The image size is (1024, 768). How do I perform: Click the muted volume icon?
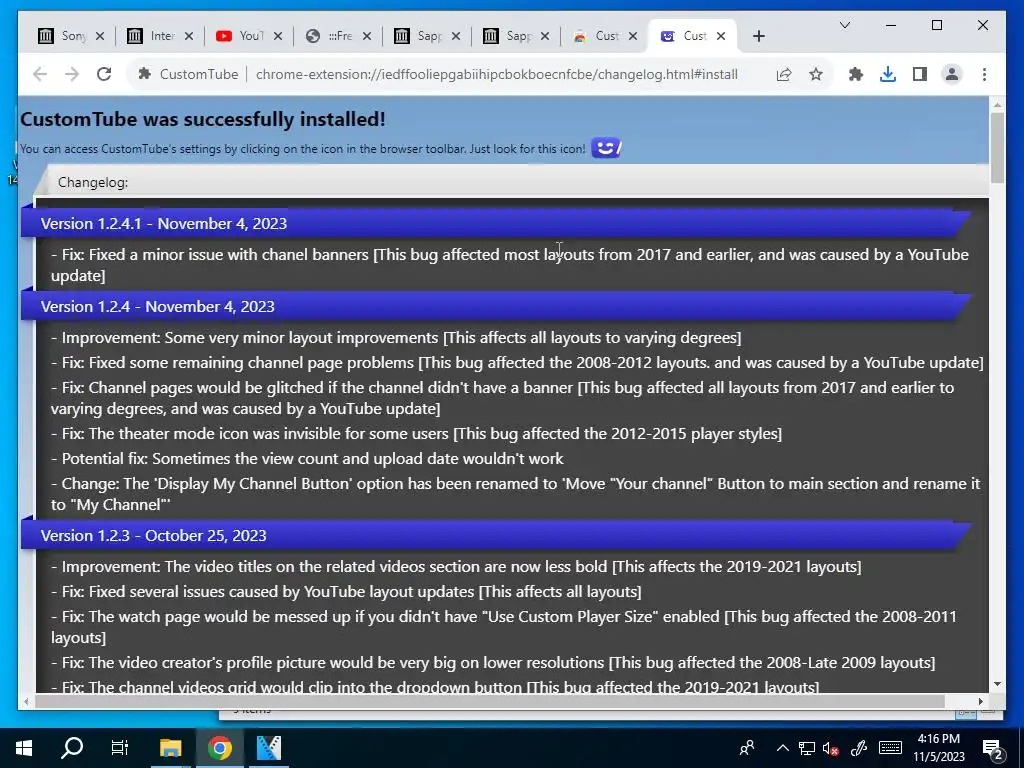[831, 748]
